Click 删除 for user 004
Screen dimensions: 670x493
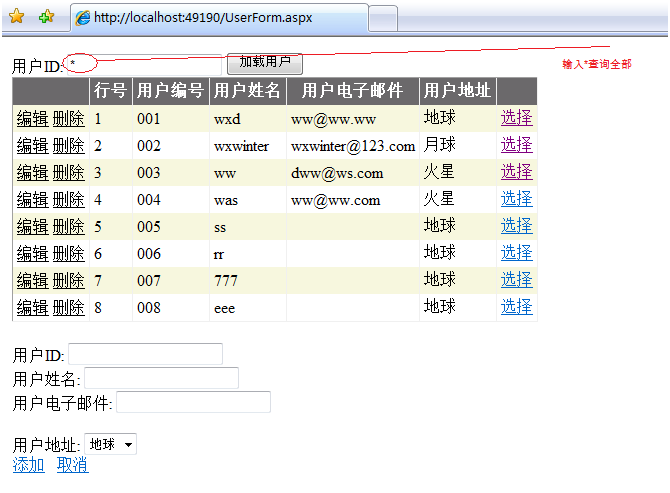(x=69, y=200)
